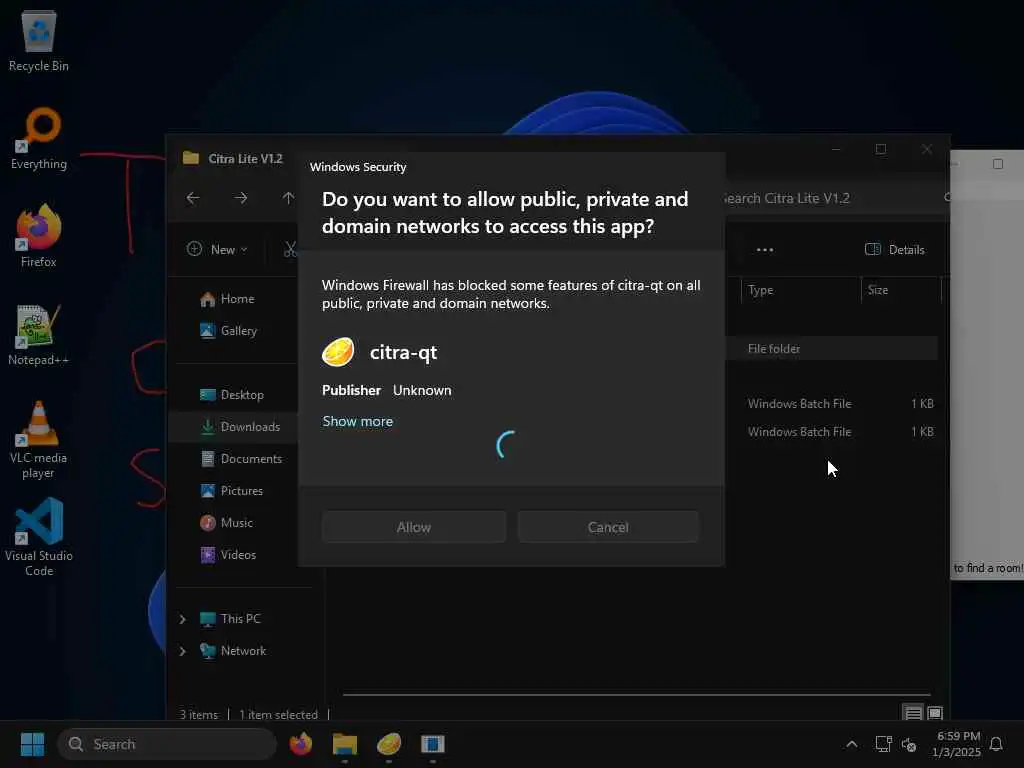The height and width of the screenshot is (768, 1024).
Task: Click the citra-qt app icon in dialog
Action: tap(338, 353)
